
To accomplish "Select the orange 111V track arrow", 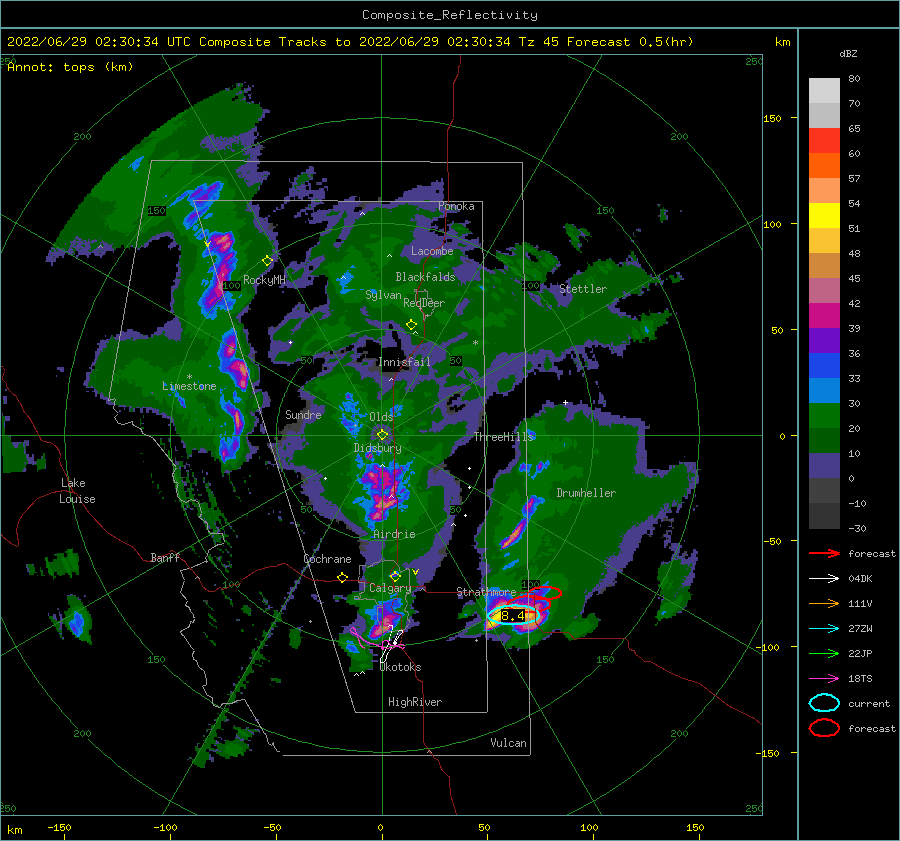I will pos(824,603).
